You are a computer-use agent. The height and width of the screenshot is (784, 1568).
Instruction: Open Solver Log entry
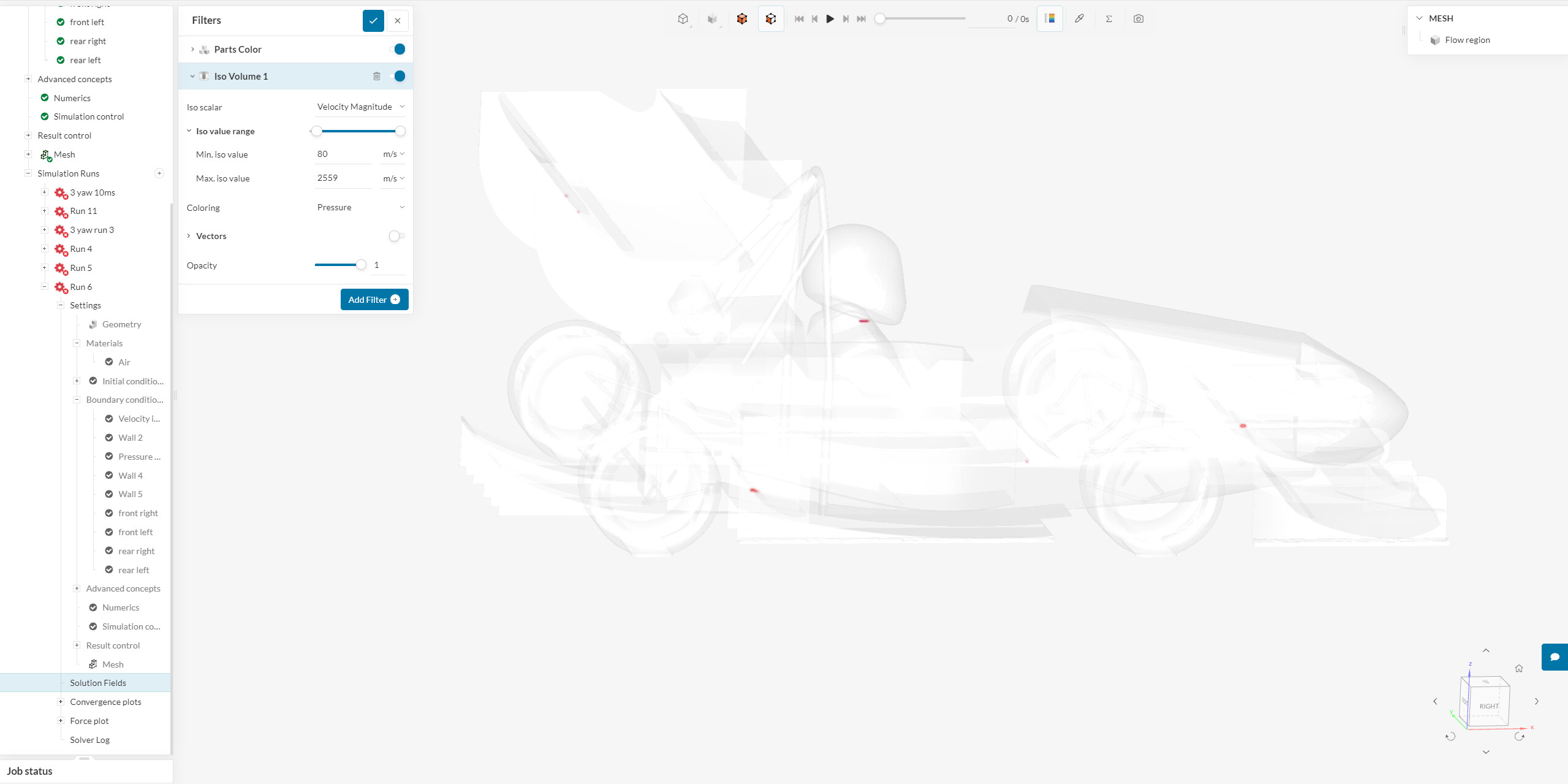(x=89, y=740)
